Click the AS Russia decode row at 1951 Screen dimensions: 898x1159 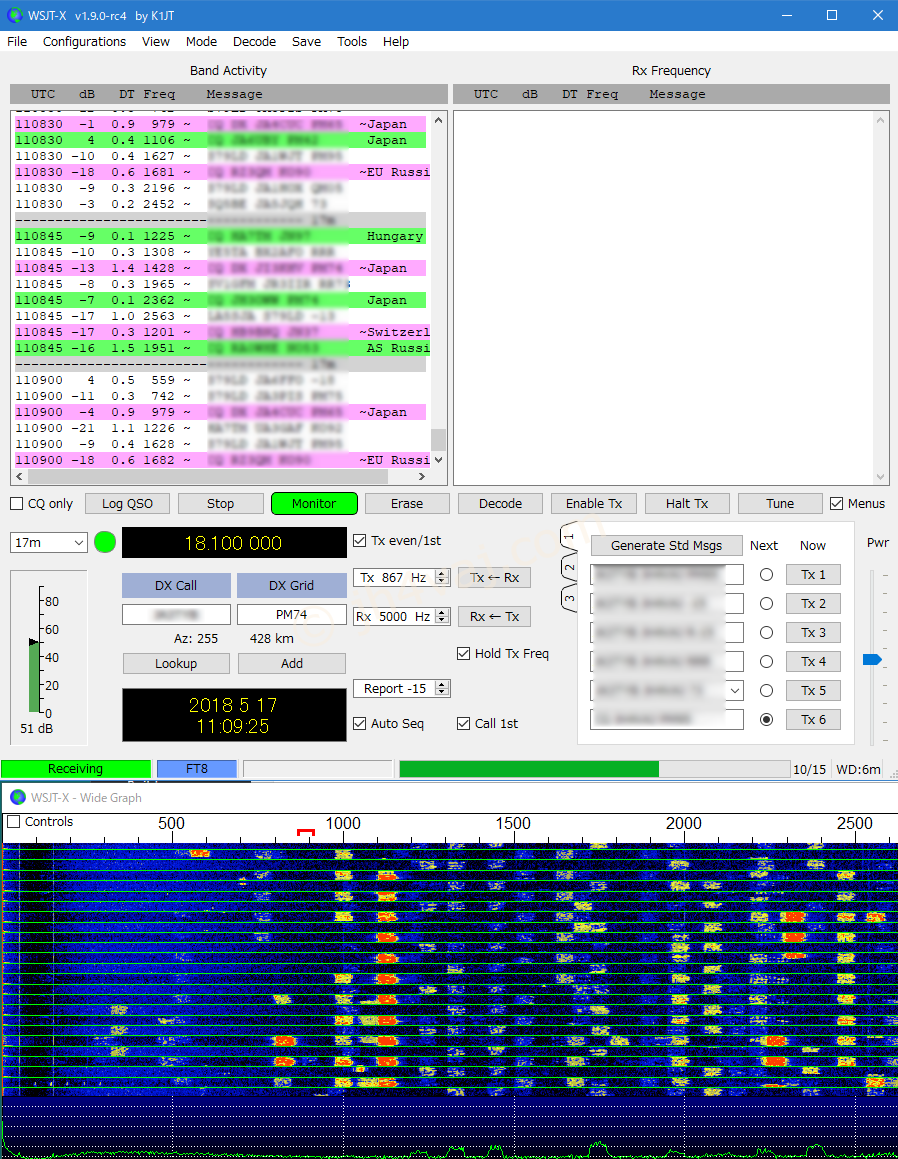(x=222, y=348)
